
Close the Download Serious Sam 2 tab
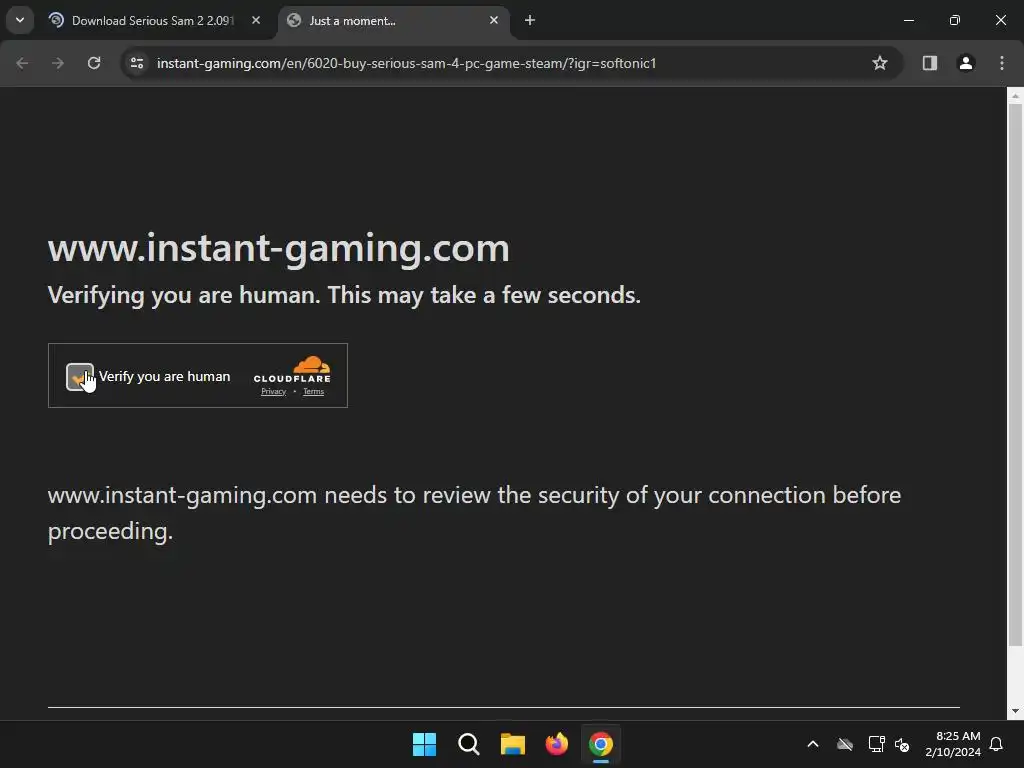click(x=256, y=20)
